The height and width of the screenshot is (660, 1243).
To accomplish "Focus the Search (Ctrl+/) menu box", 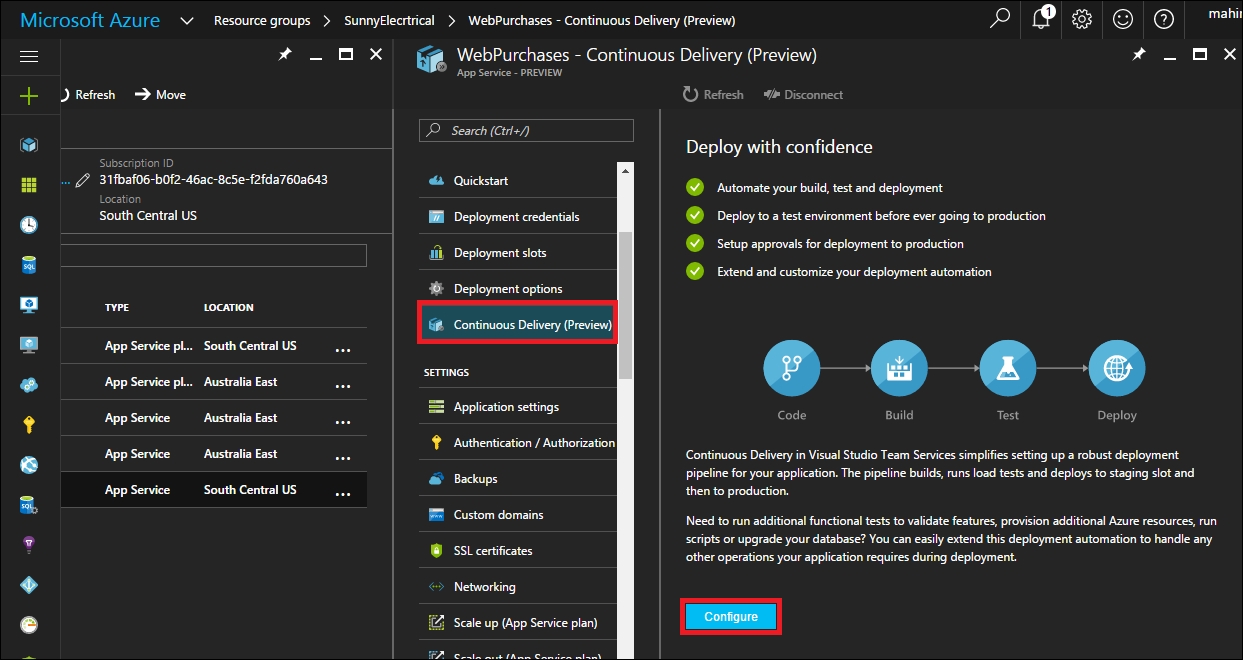I will click(x=527, y=131).
